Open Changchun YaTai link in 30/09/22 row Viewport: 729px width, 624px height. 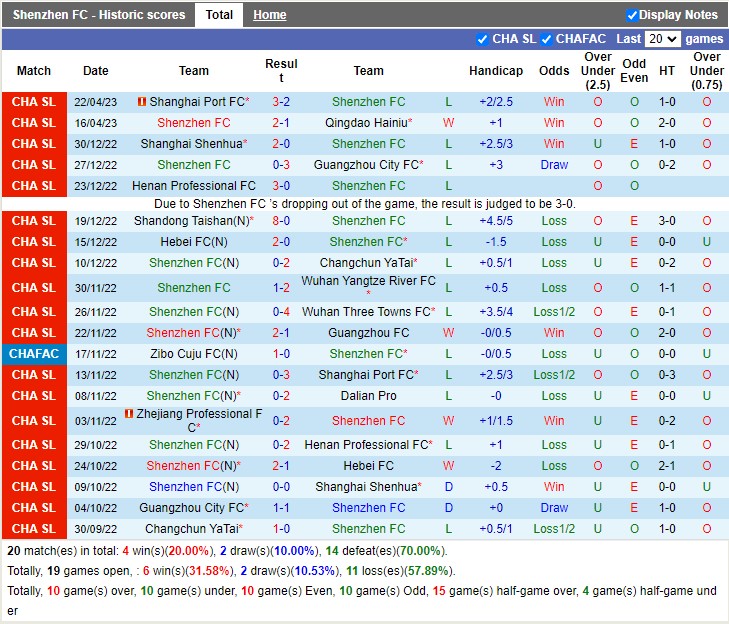(192, 529)
